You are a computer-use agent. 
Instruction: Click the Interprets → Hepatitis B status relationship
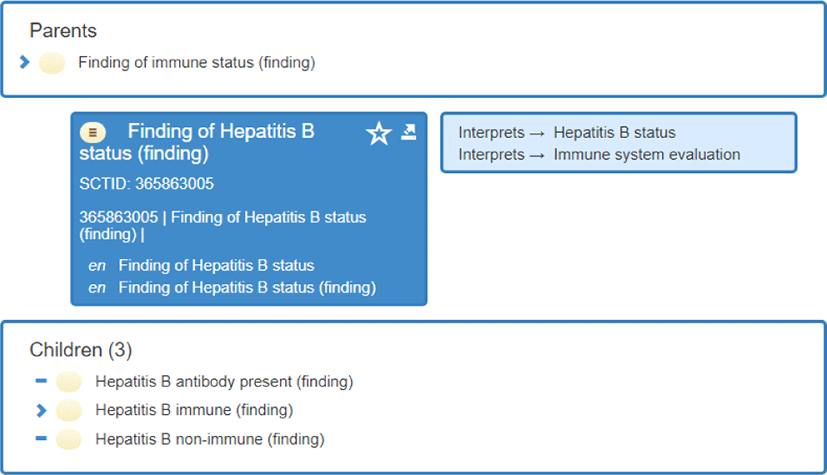[x=566, y=133]
